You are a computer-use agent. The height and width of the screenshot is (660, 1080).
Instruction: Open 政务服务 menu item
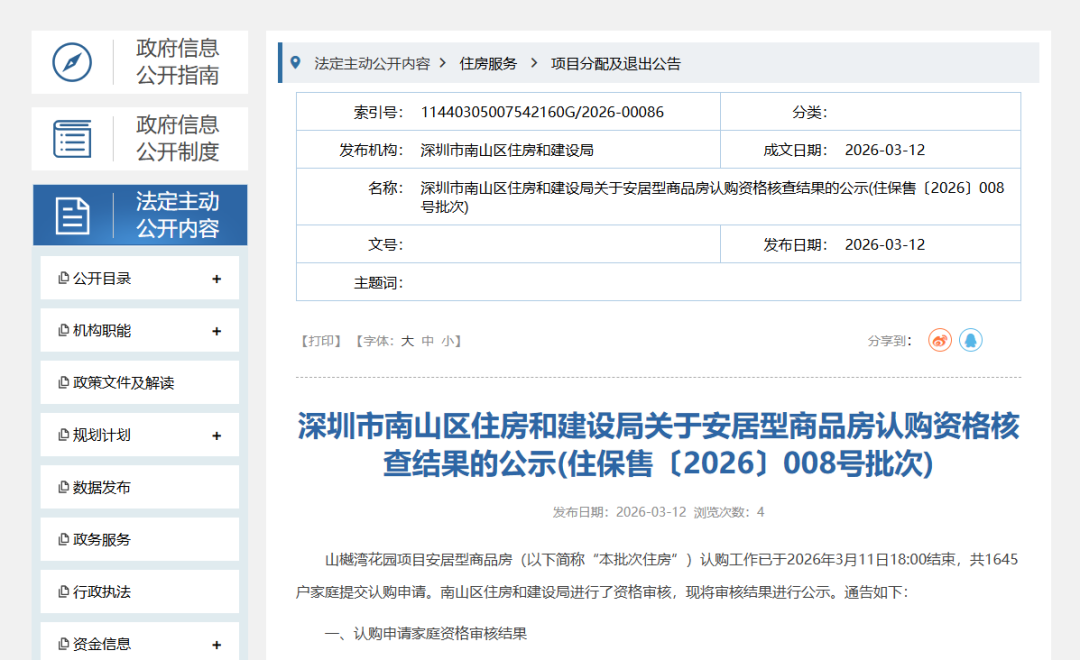[140, 539]
